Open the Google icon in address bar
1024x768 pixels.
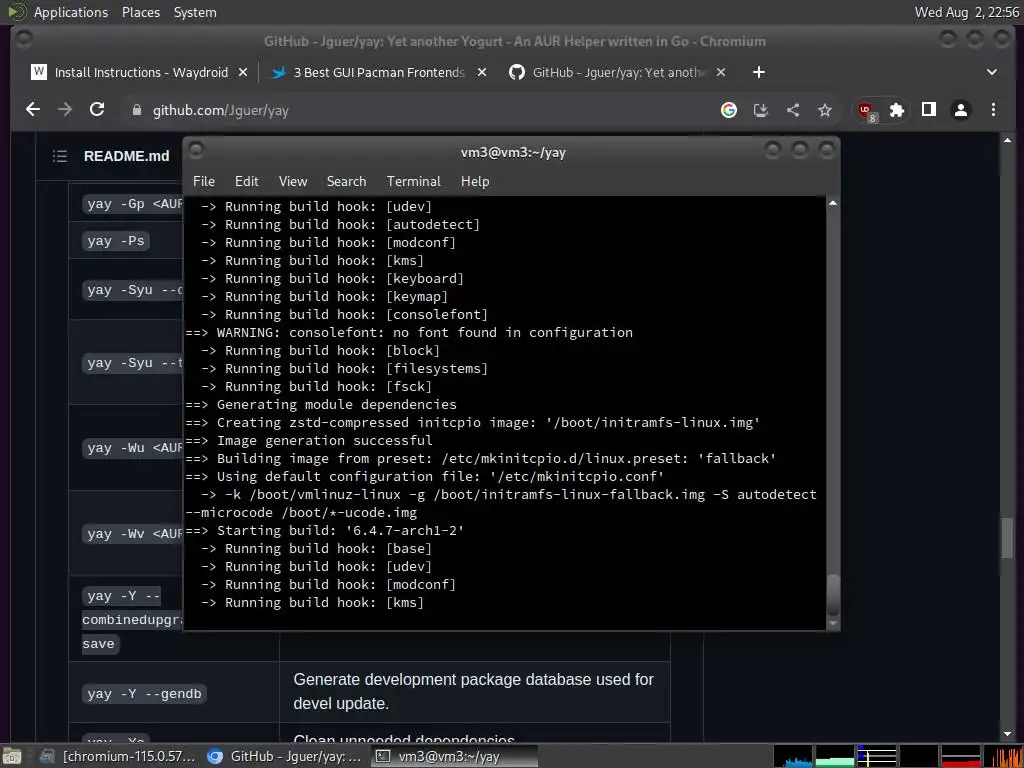click(729, 110)
